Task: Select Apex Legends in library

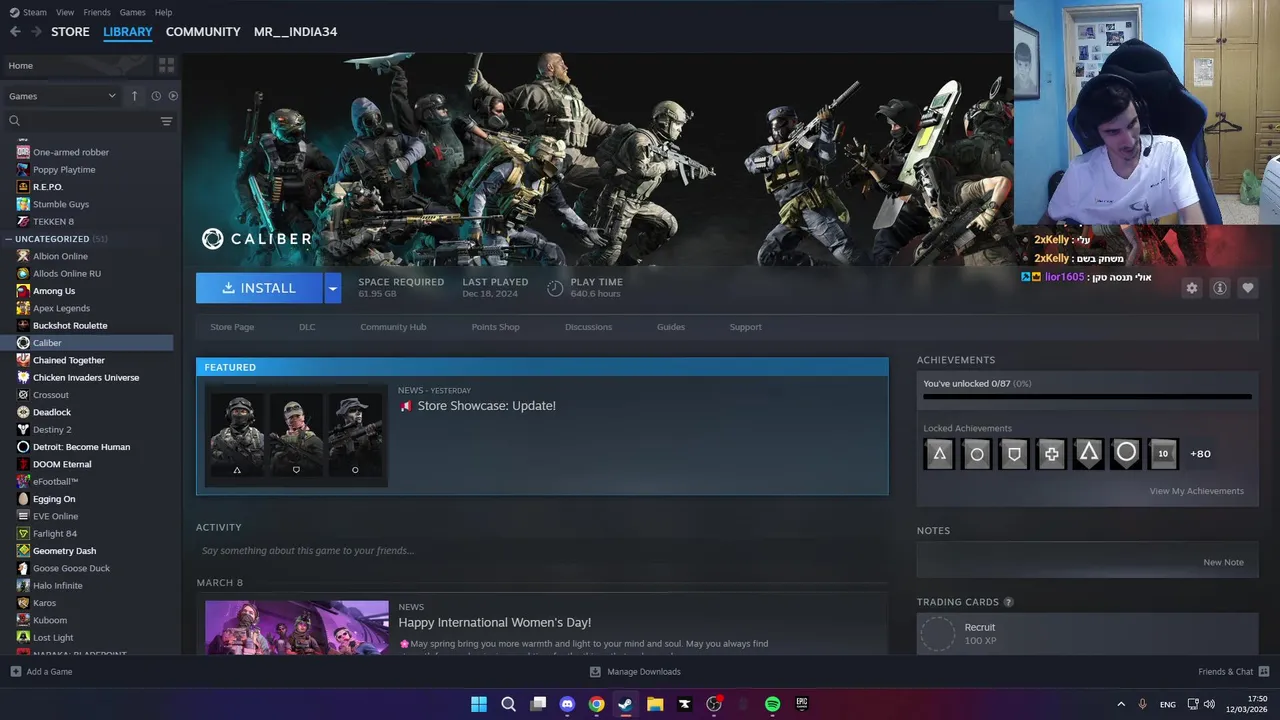Action: pyautogui.click(x=61, y=308)
